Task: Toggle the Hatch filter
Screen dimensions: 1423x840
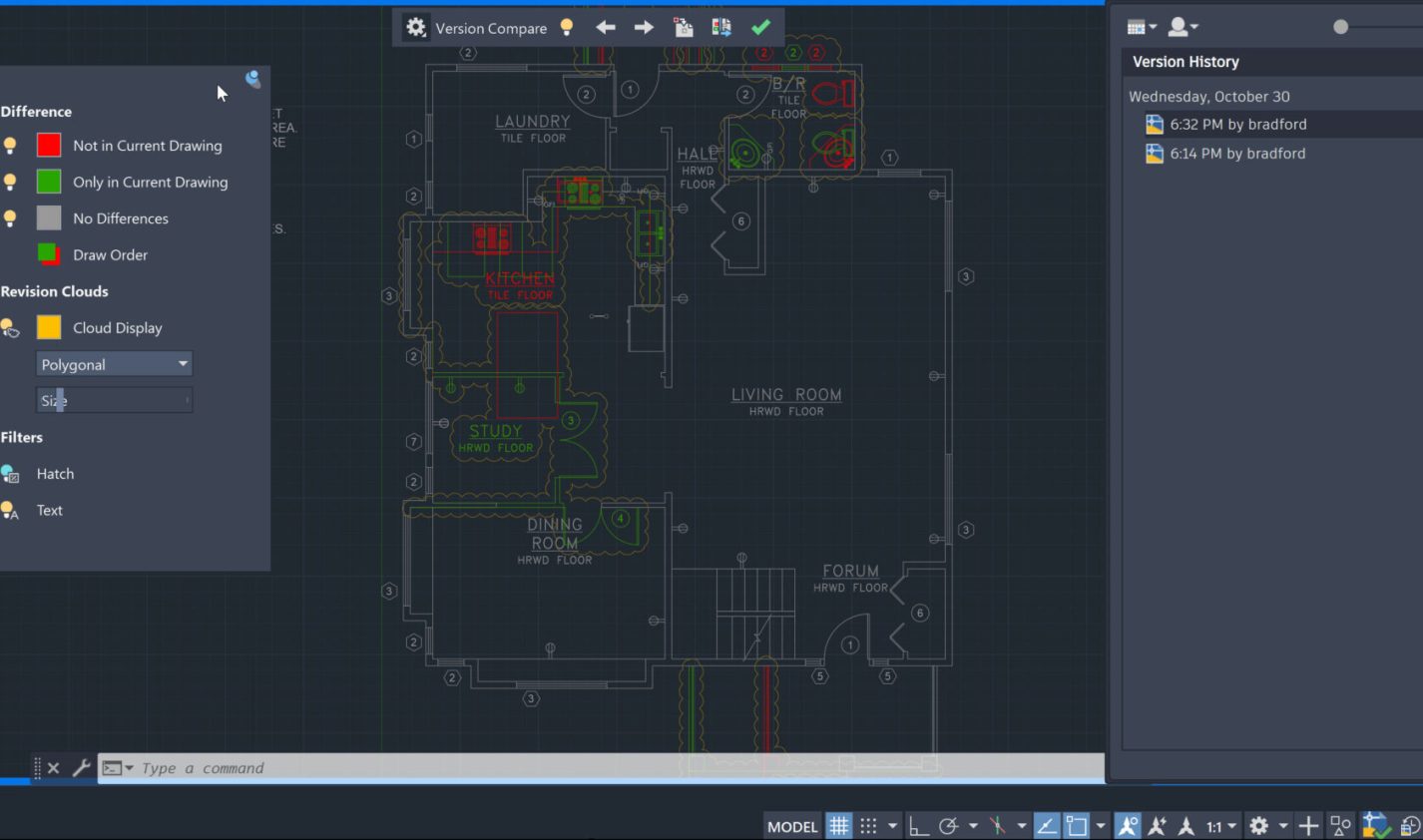Action: (x=10, y=474)
